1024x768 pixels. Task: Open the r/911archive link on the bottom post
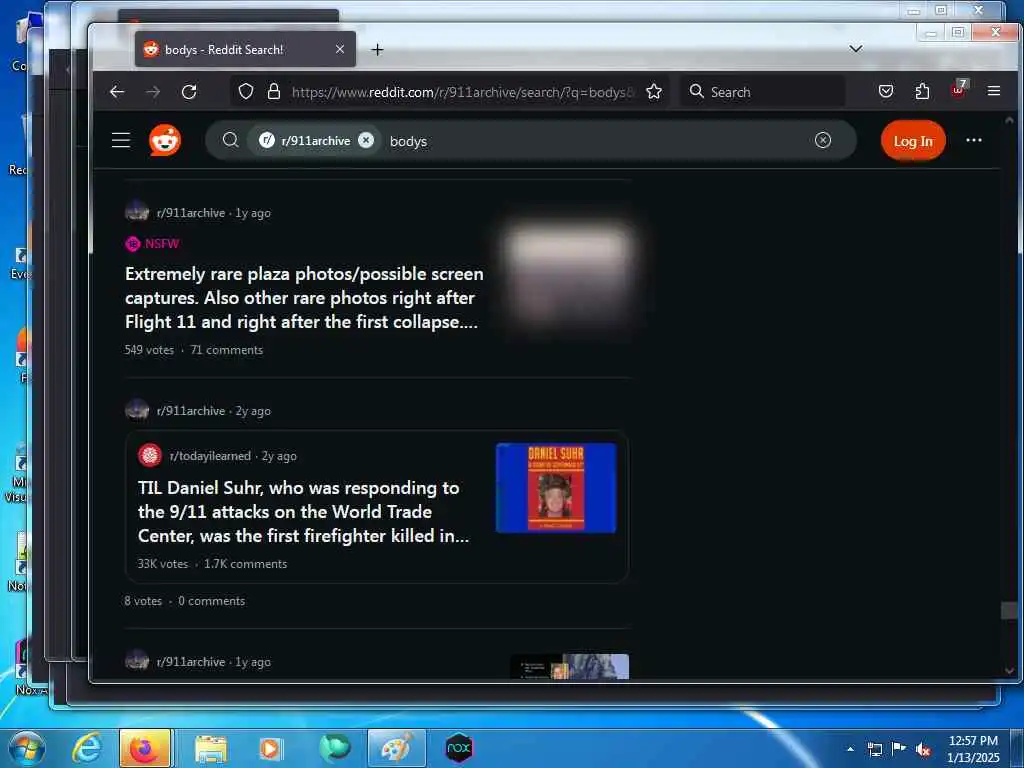point(191,662)
